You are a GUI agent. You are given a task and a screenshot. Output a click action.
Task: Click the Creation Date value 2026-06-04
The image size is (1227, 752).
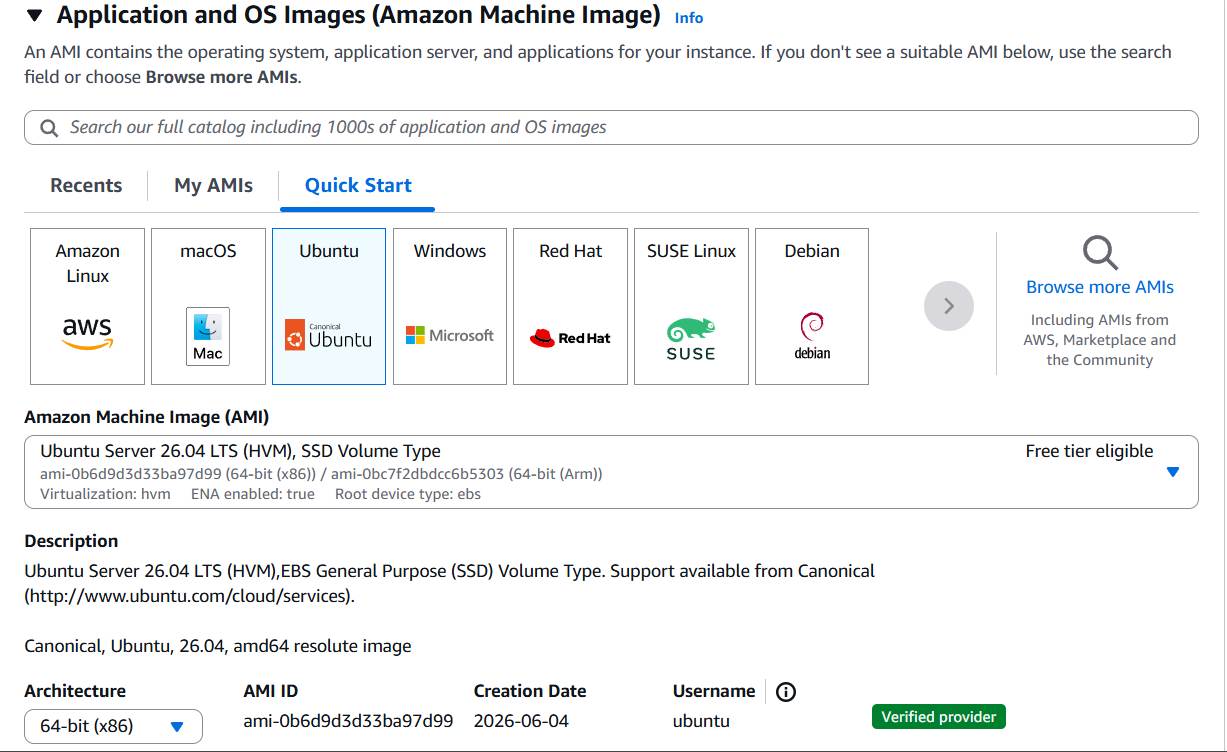coord(521,721)
